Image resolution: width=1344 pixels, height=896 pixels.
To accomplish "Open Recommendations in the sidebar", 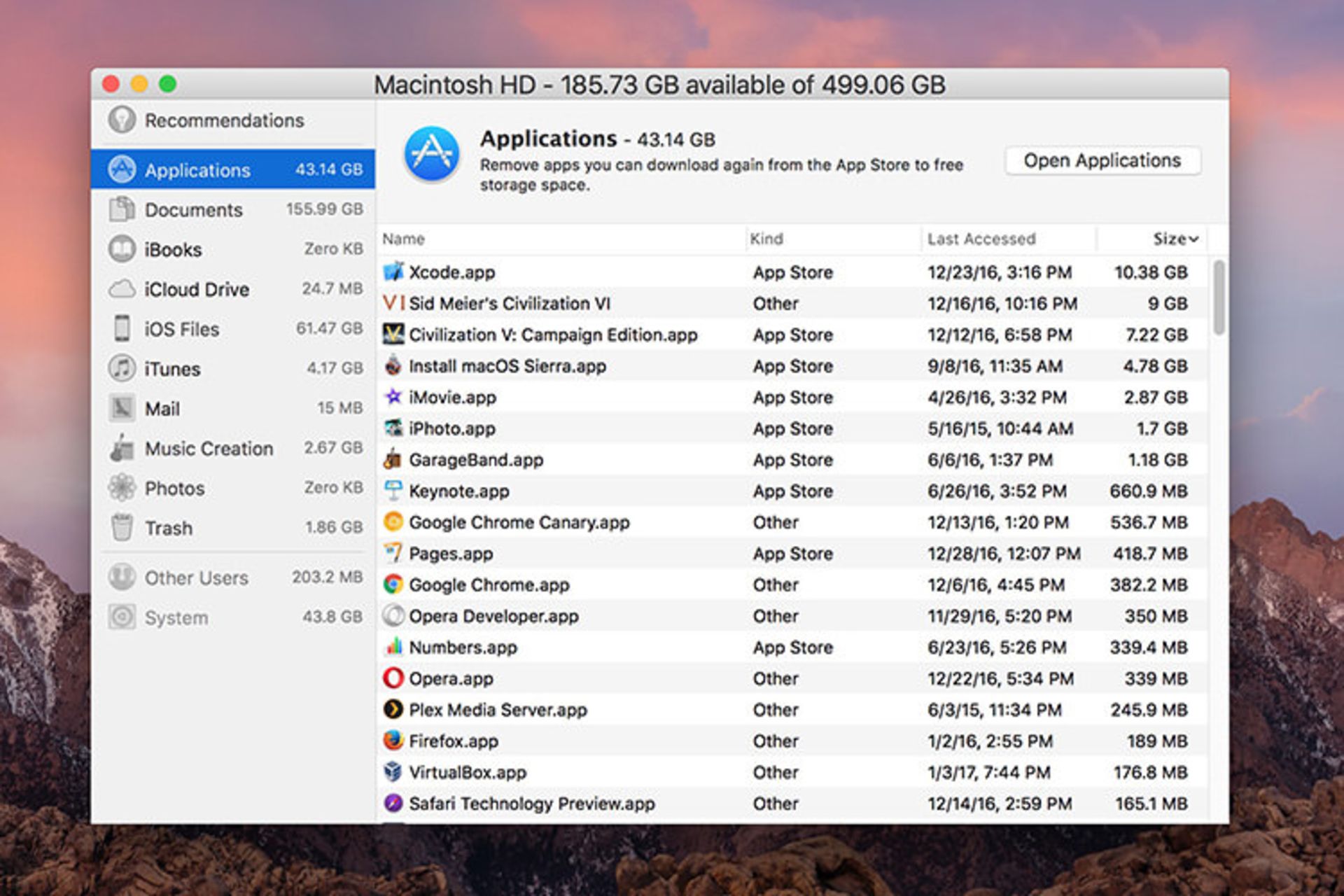I will tap(224, 120).
